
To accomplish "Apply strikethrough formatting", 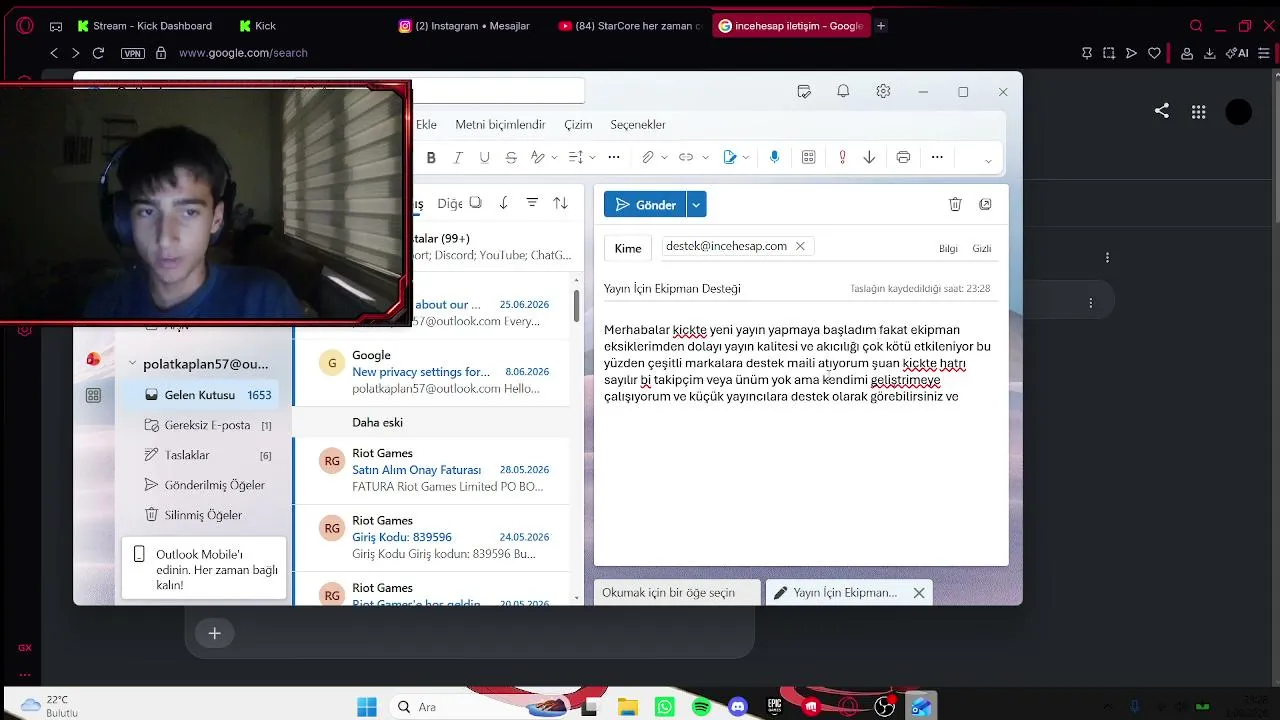I will (511, 157).
